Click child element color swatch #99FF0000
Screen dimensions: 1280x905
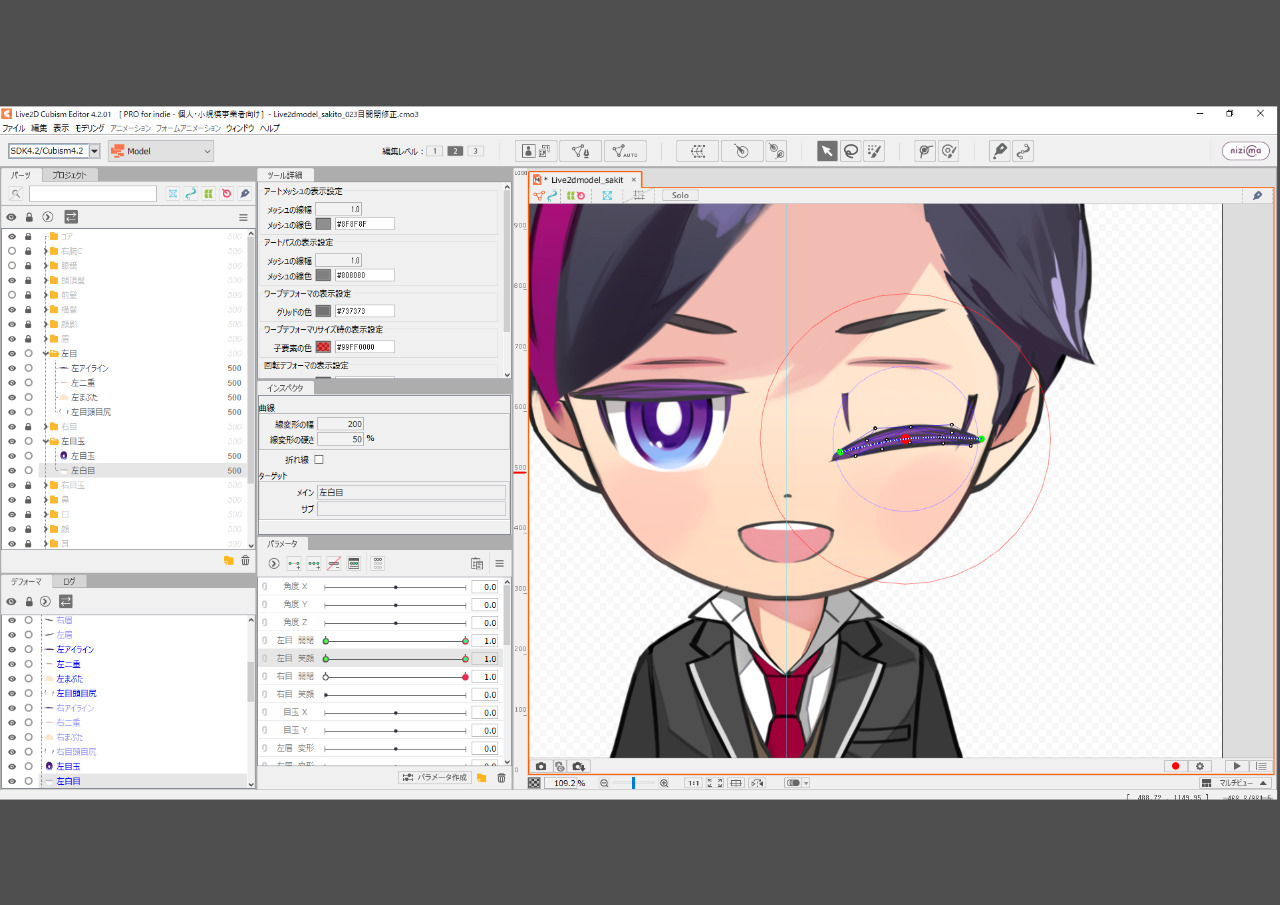(x=323, y=347)
